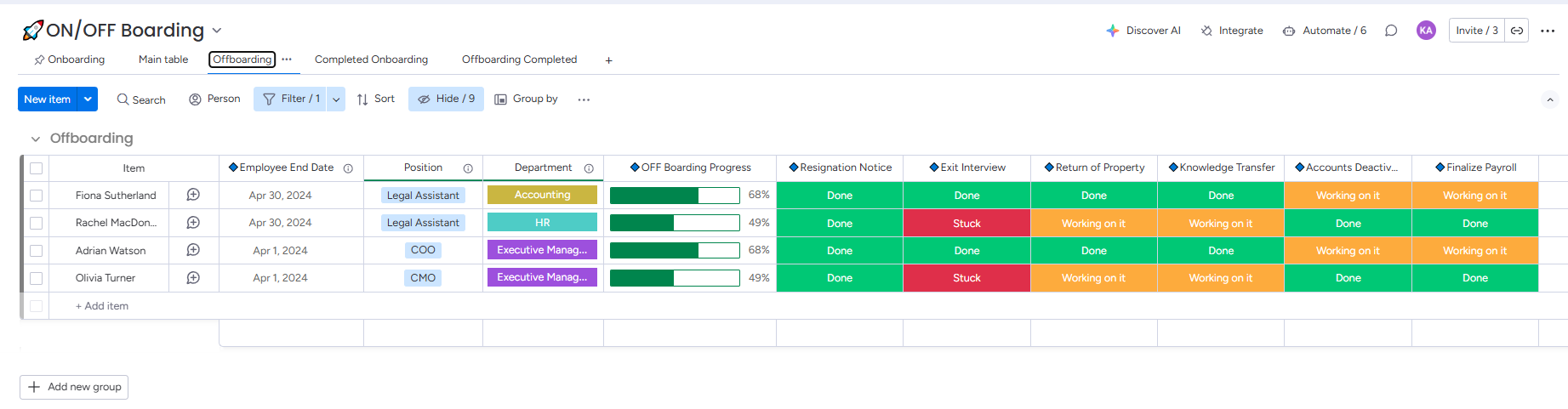Check the Adrian Watson row checkbox
Image resolution: width=1568 pixels, height=409 pixels.
pos(36,251)
